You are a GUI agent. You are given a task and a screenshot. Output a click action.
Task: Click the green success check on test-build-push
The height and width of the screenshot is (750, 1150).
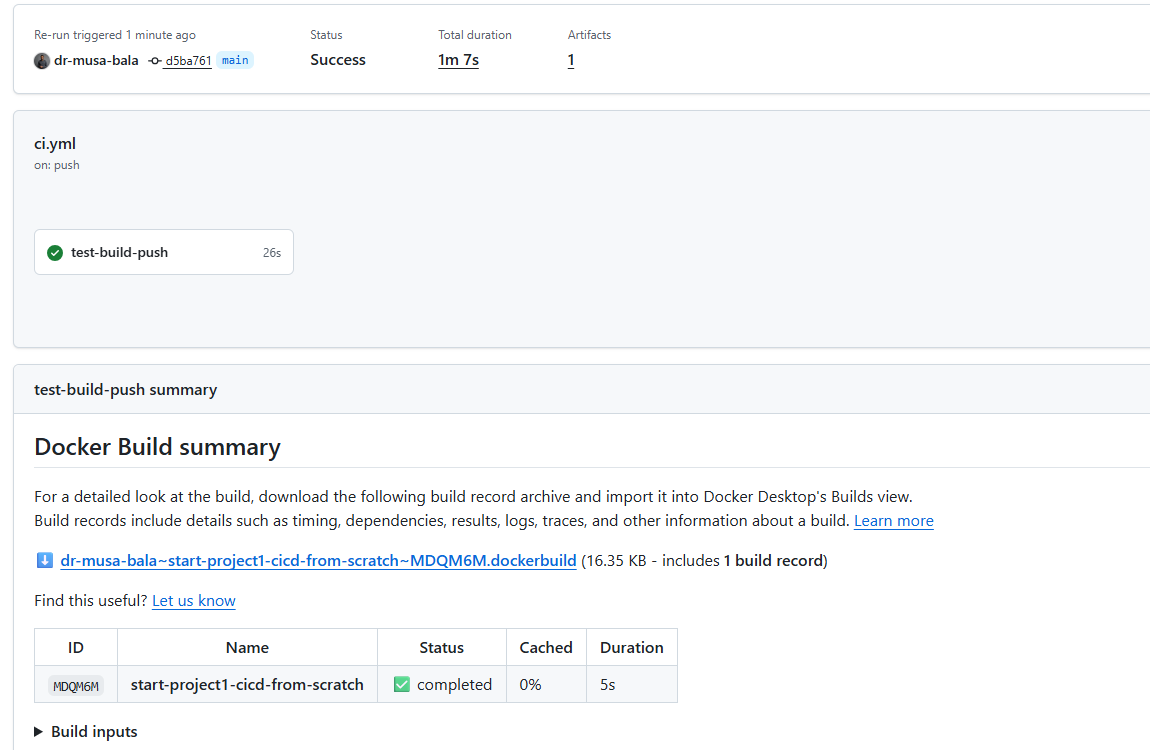coord(55,253)
